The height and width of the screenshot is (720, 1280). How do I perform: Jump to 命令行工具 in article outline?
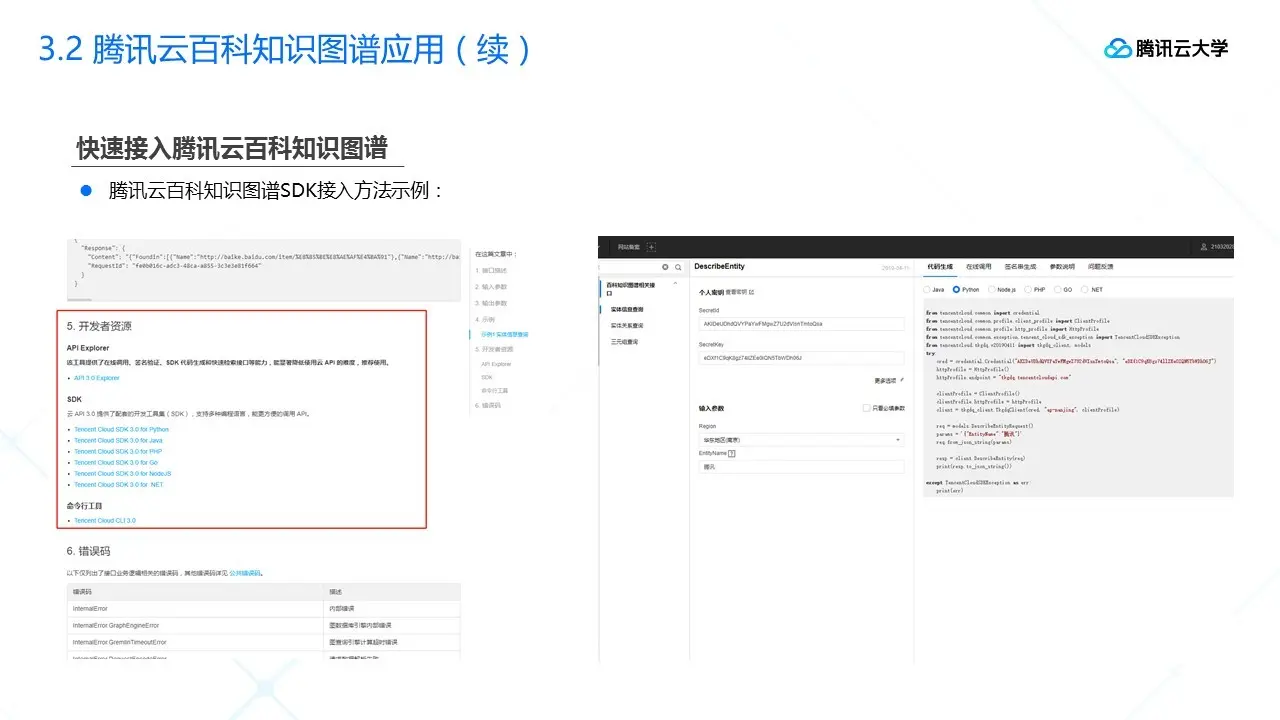(x=494, y=390)
